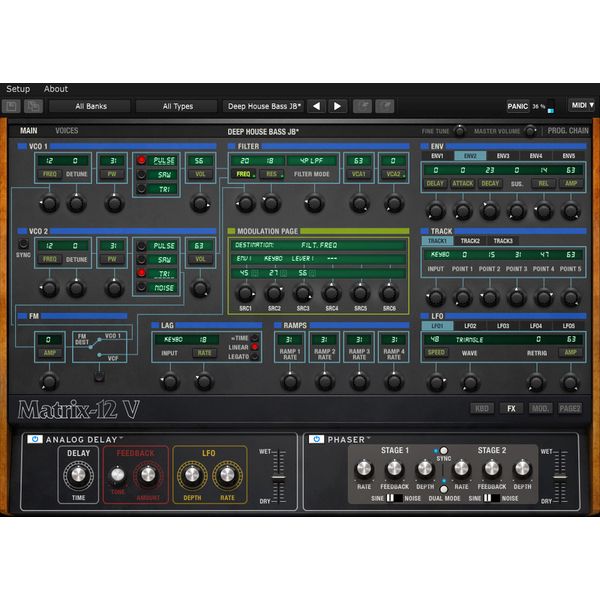Show the KBD panel tab
Viewport: 600px width, 600px height.
(x=481, y=408)
